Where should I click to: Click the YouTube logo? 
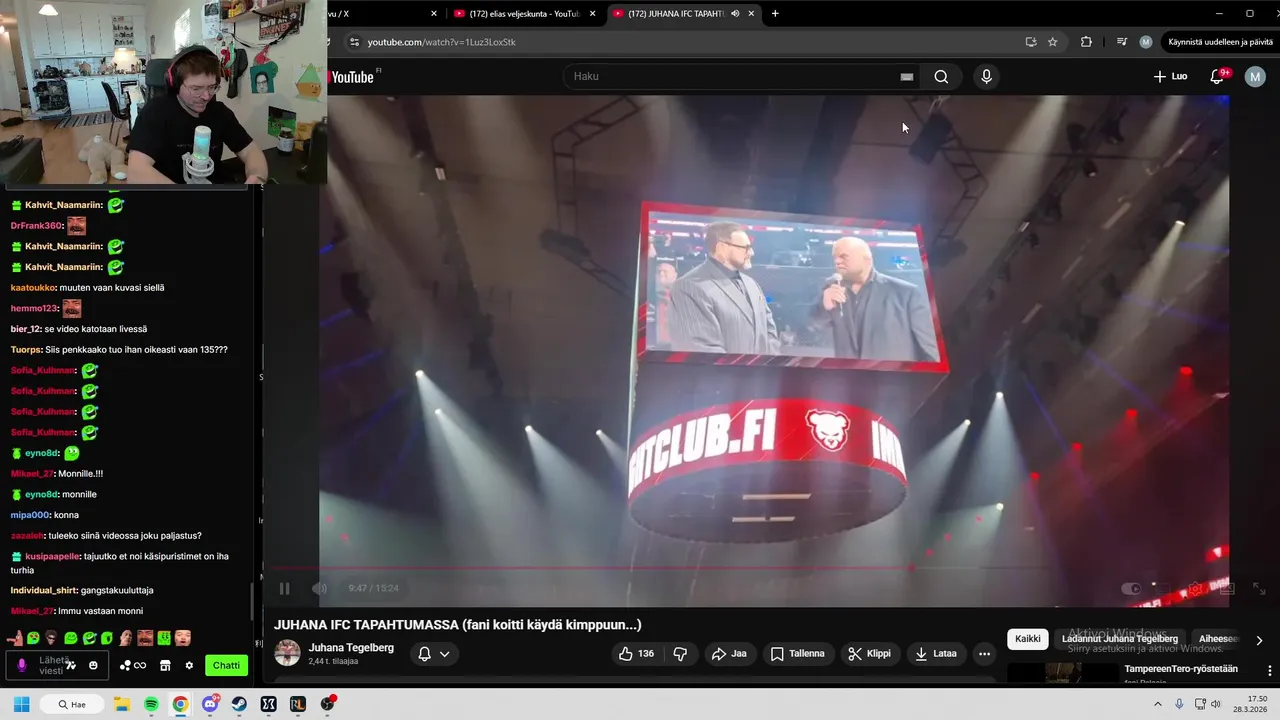[352, 77]
